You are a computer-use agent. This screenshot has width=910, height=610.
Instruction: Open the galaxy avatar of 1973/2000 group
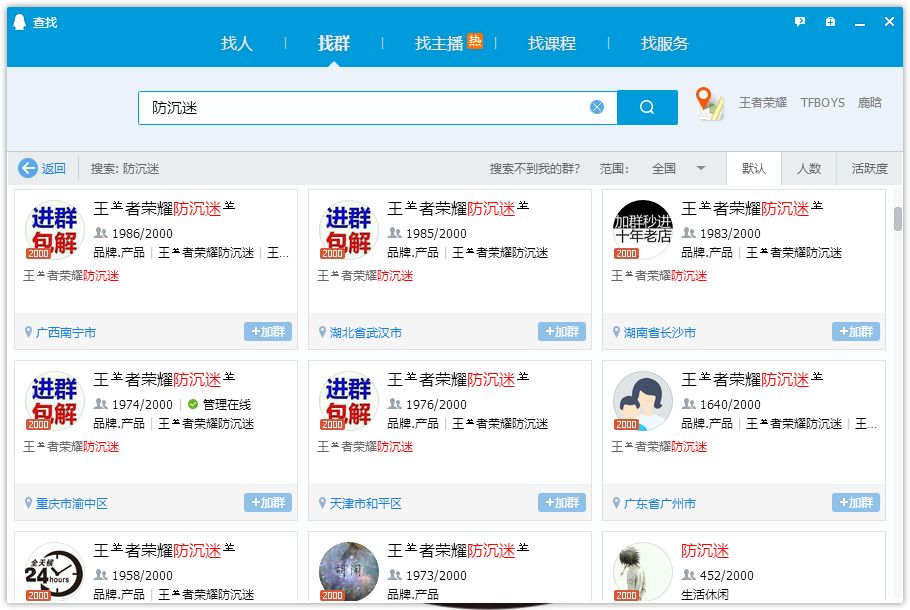348,572
